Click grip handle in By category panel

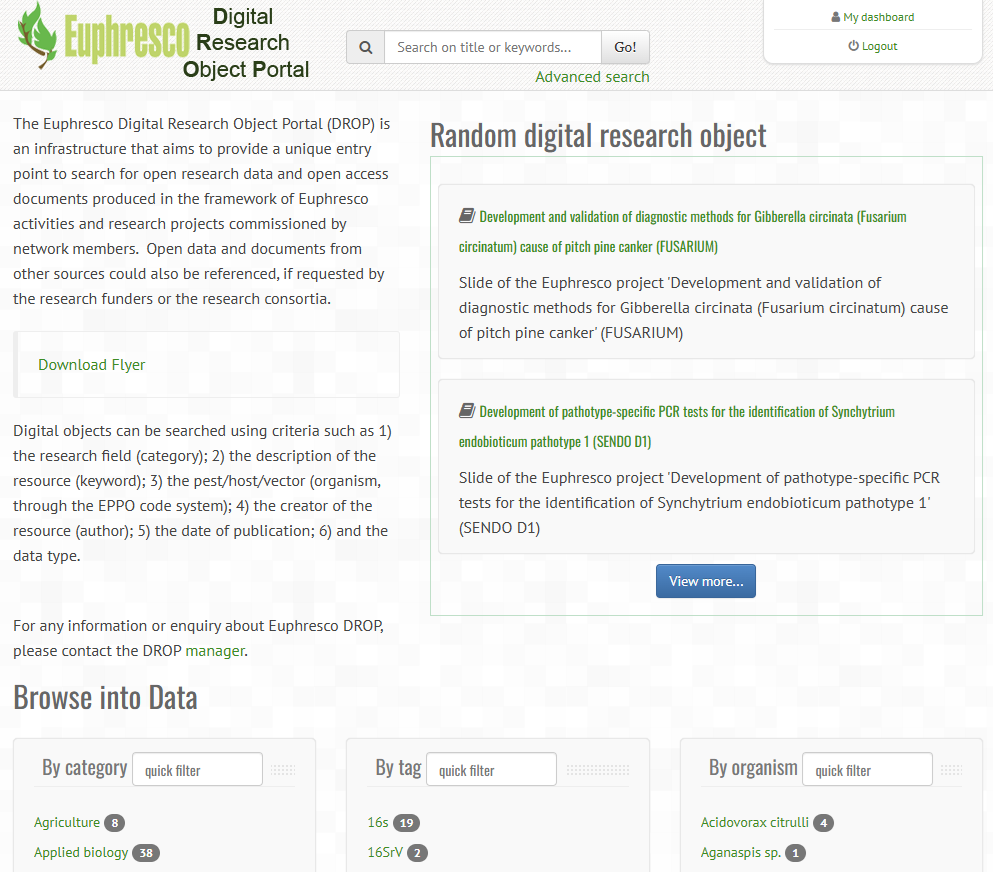tap(283, 770)
